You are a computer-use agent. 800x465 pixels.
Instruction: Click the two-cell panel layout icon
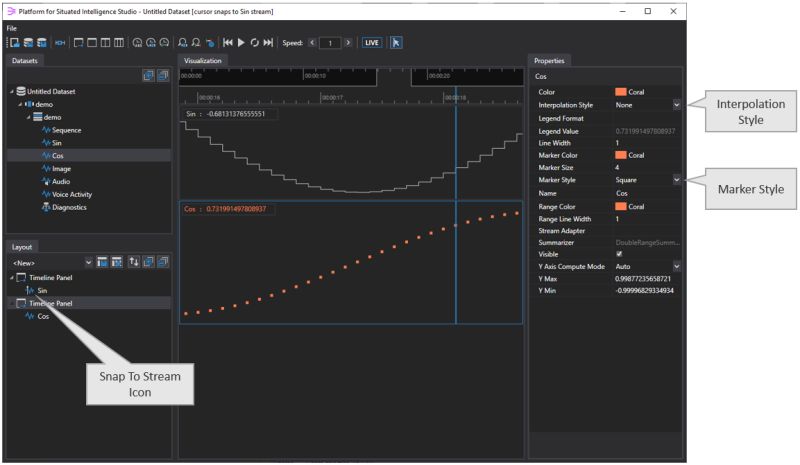click(105, 43)
